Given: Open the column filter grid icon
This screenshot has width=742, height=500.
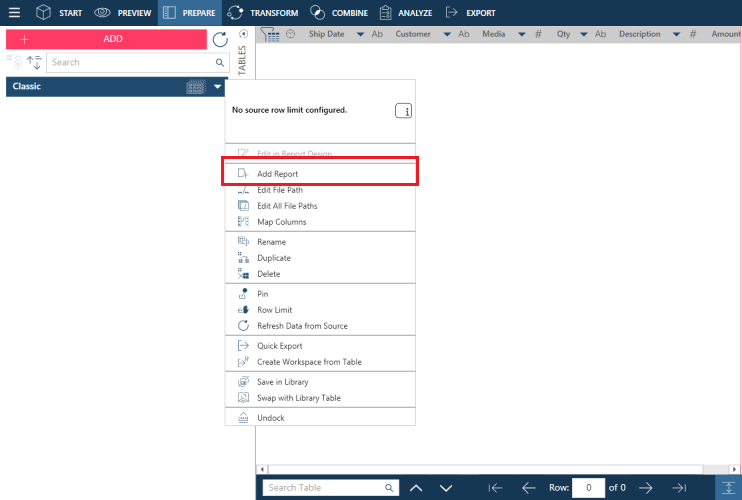Looking at the screenshot, I should click(x=270, y=35).
